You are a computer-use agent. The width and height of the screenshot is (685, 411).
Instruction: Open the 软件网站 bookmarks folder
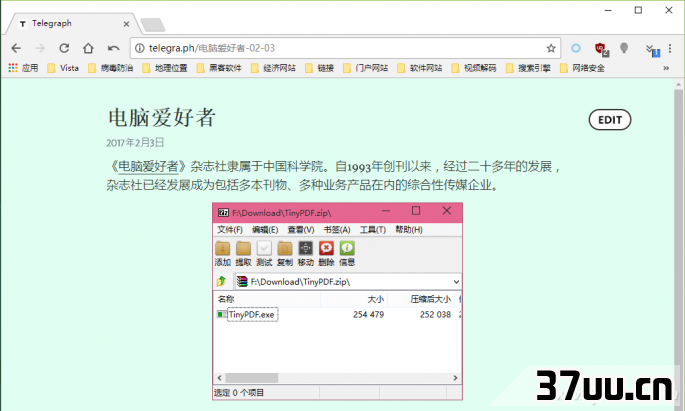coord(420,68)
